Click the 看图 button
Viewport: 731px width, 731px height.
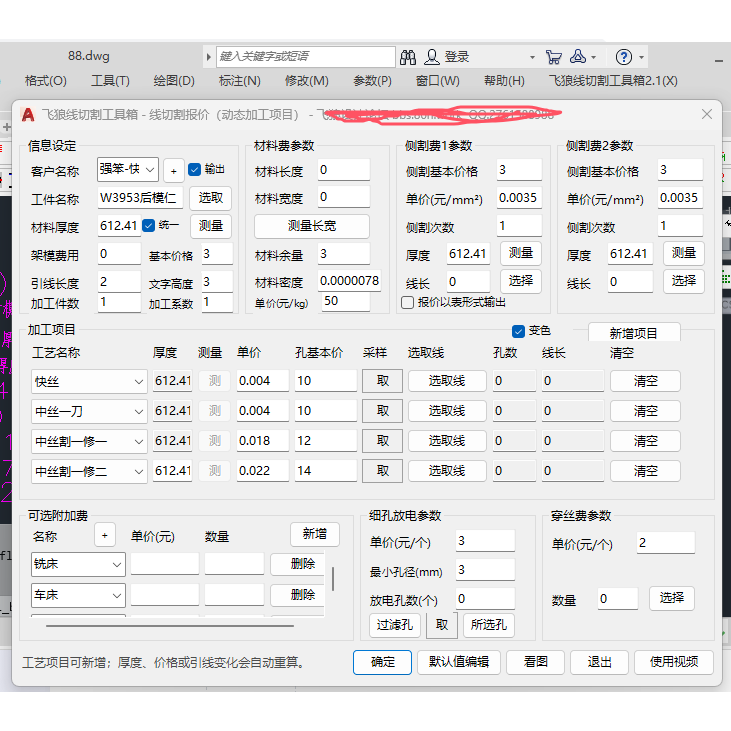(x=535, y=662)
